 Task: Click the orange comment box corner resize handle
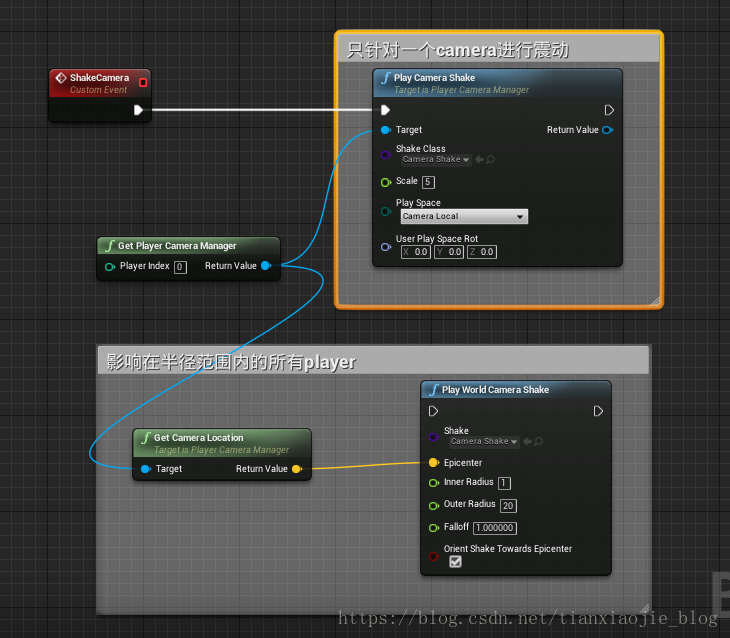655,302
